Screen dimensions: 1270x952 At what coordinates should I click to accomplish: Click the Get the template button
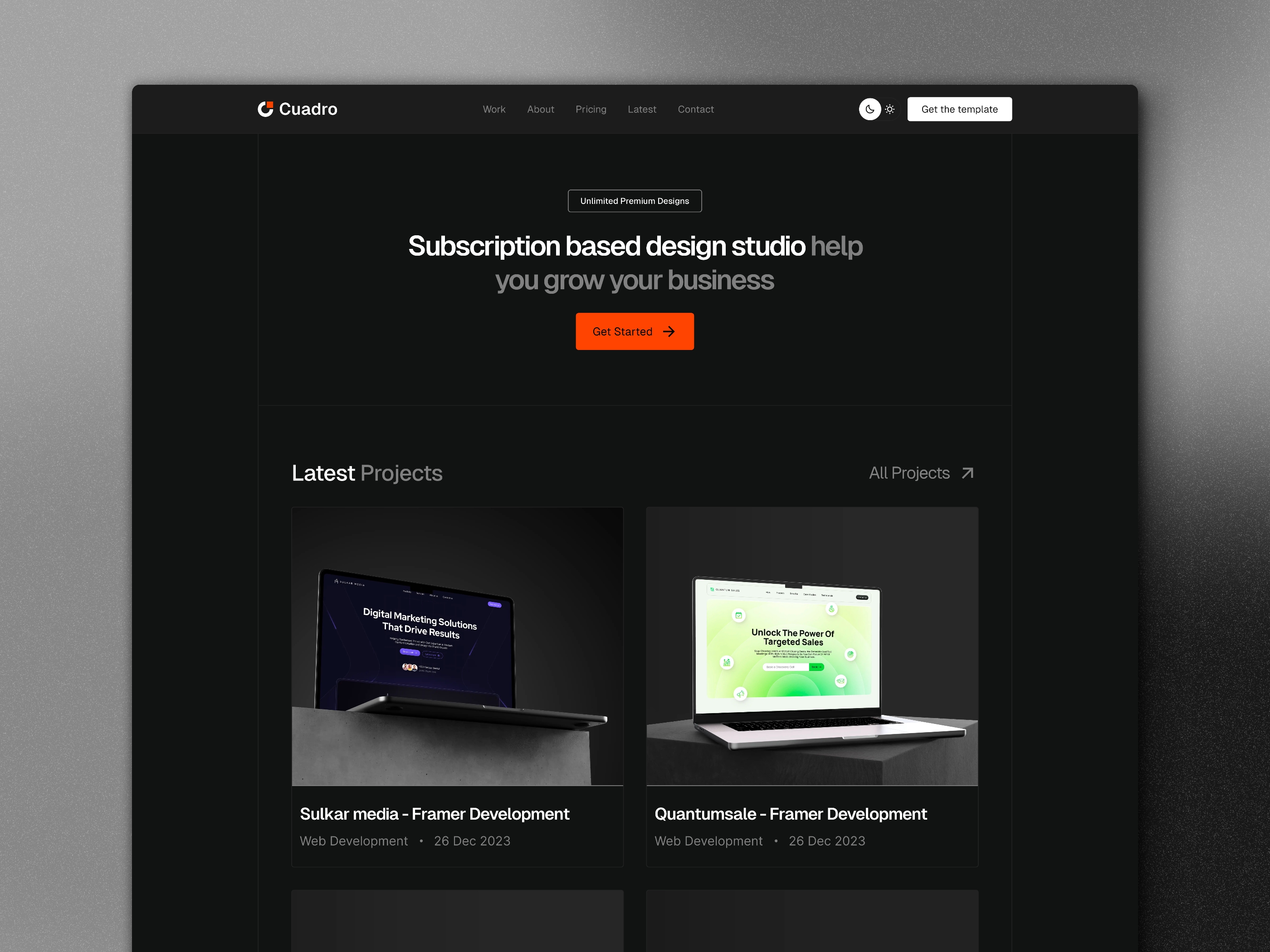[x=958, y=109]
